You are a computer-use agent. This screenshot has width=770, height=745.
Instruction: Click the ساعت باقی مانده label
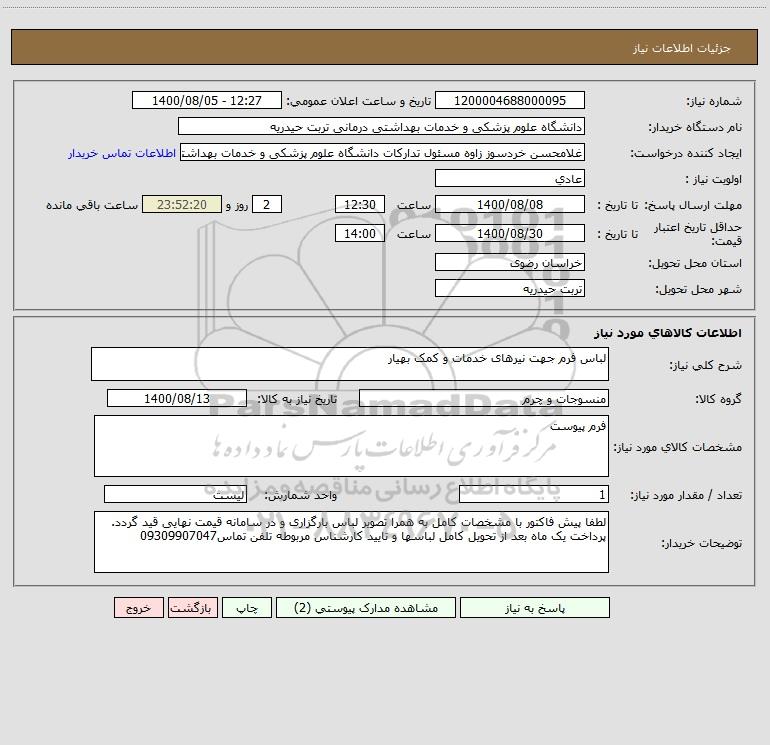tap(92, 205)
